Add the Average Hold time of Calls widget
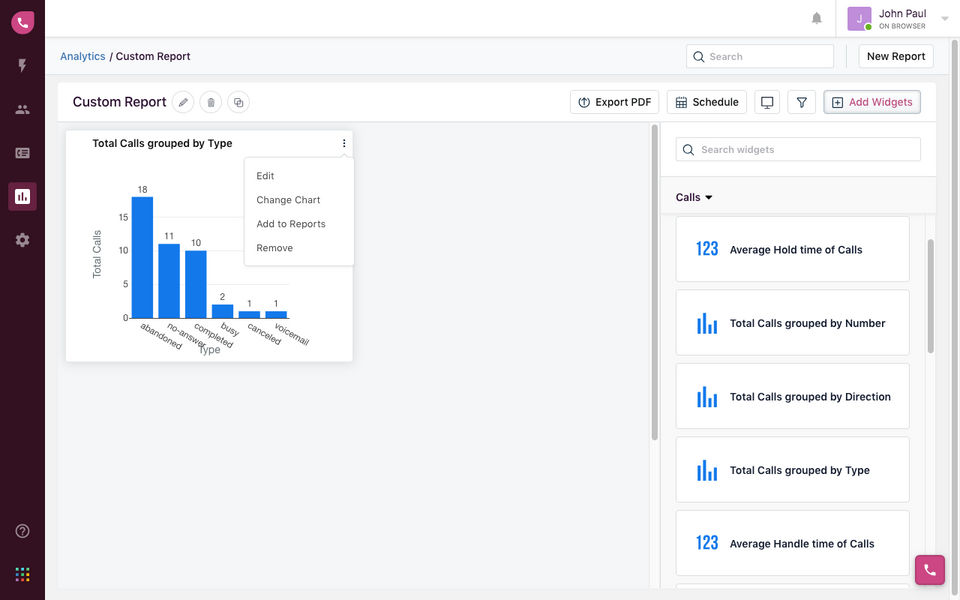 pyautogui.click(x=792, y=250)
